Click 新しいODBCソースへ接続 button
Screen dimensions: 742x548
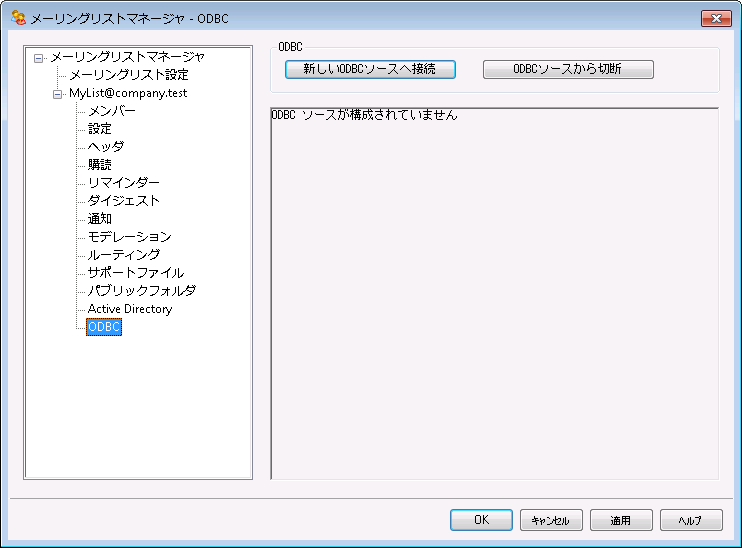[x=370, y=69]
